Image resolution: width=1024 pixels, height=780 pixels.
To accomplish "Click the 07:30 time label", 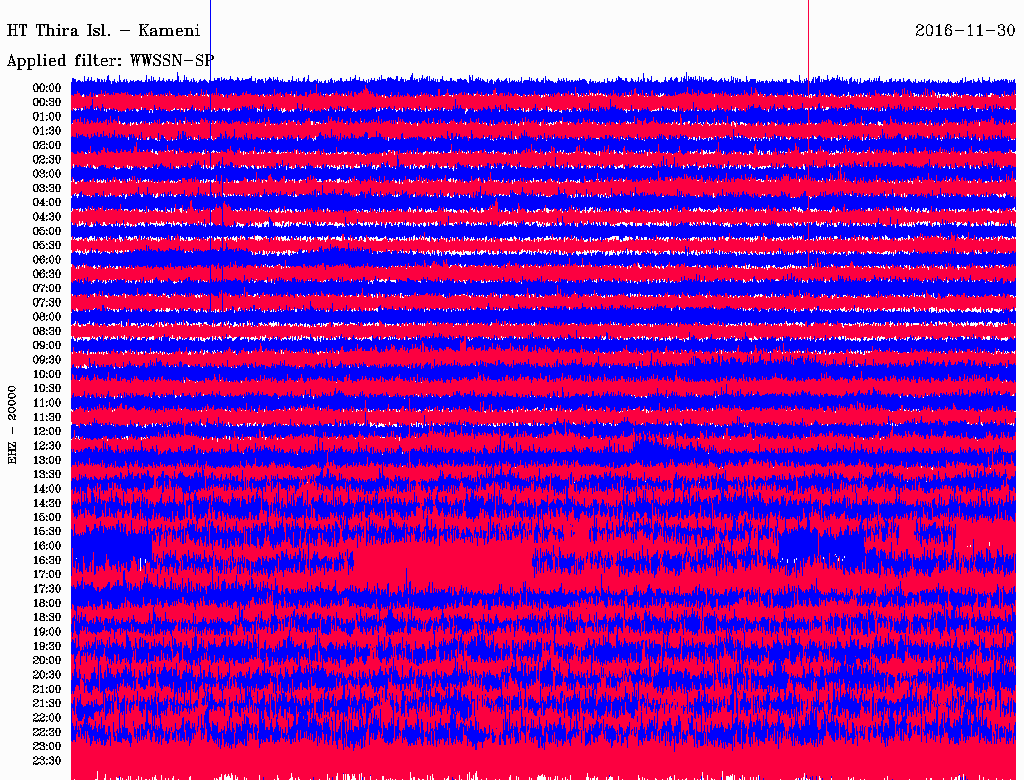I will [47, 302].
